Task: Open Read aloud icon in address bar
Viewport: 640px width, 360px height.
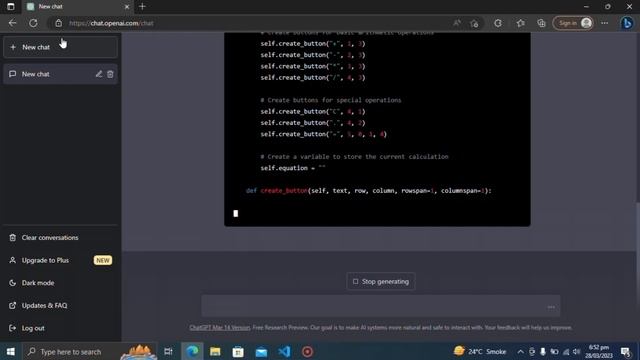Action: (x=457, y=23)
